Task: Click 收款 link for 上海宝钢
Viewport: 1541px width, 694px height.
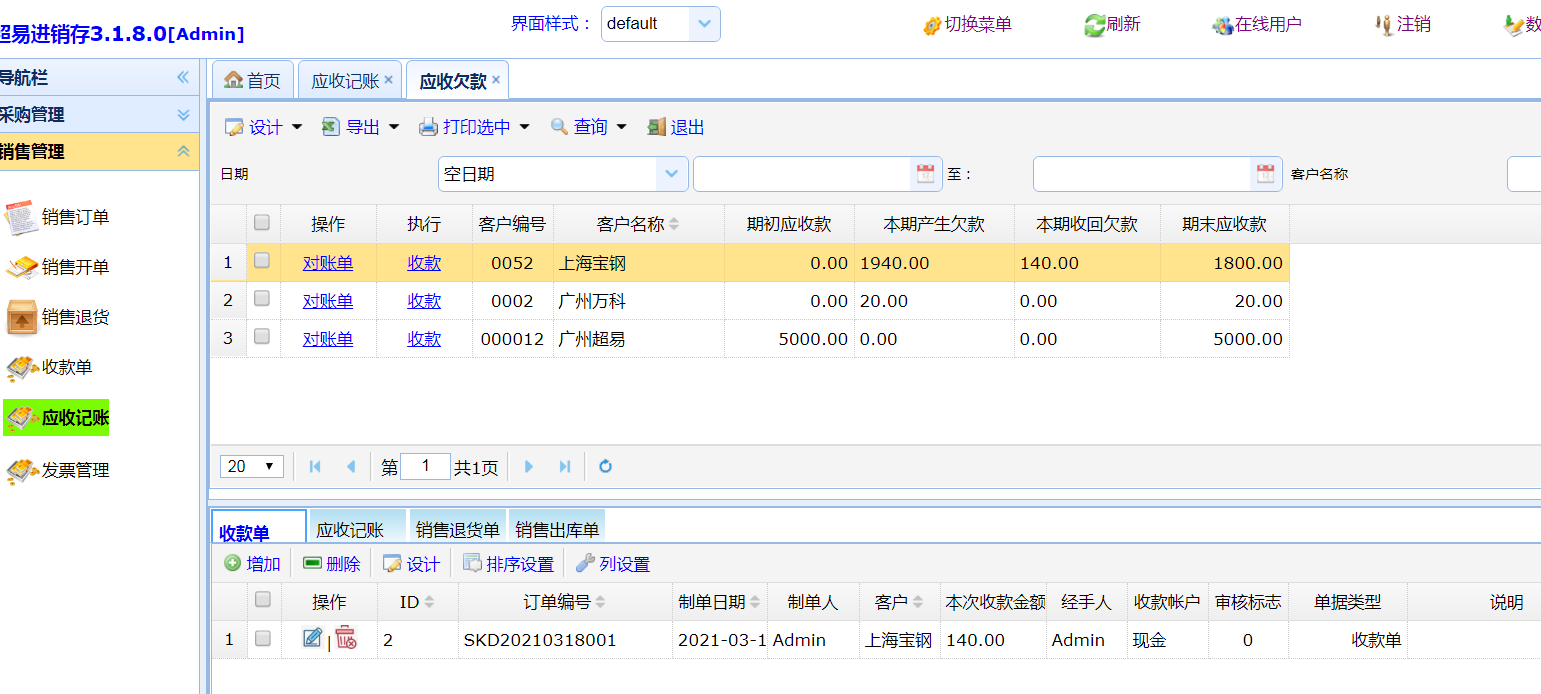Action: 424,263
